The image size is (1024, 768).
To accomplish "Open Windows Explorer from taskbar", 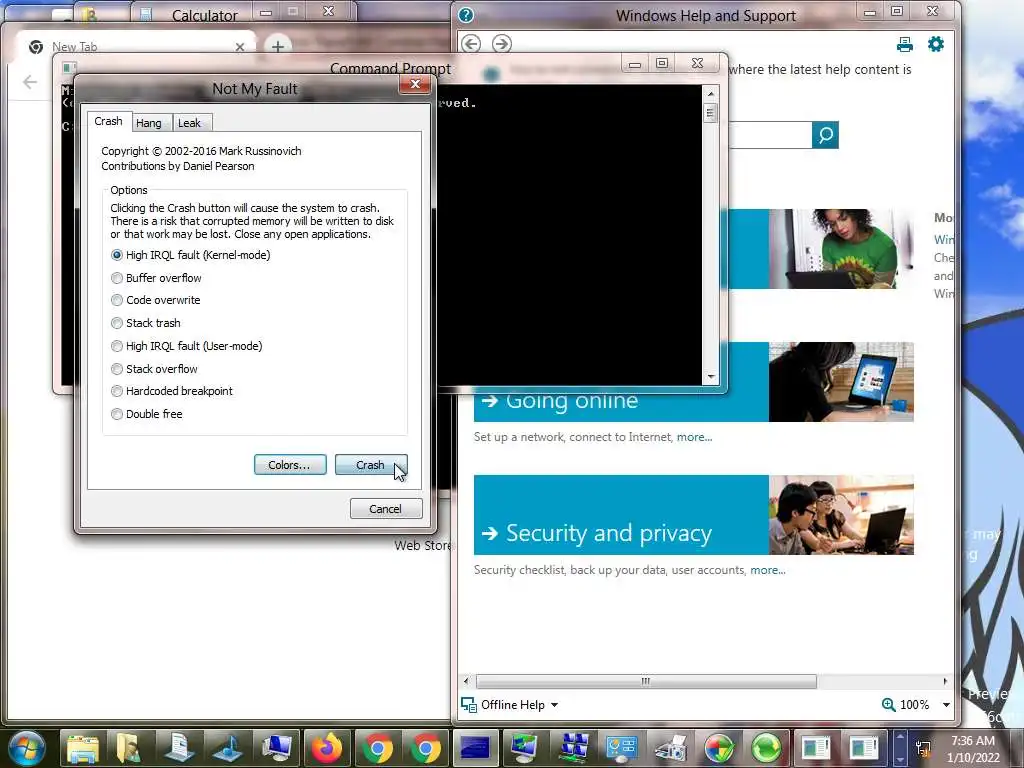I will [83, 748].
